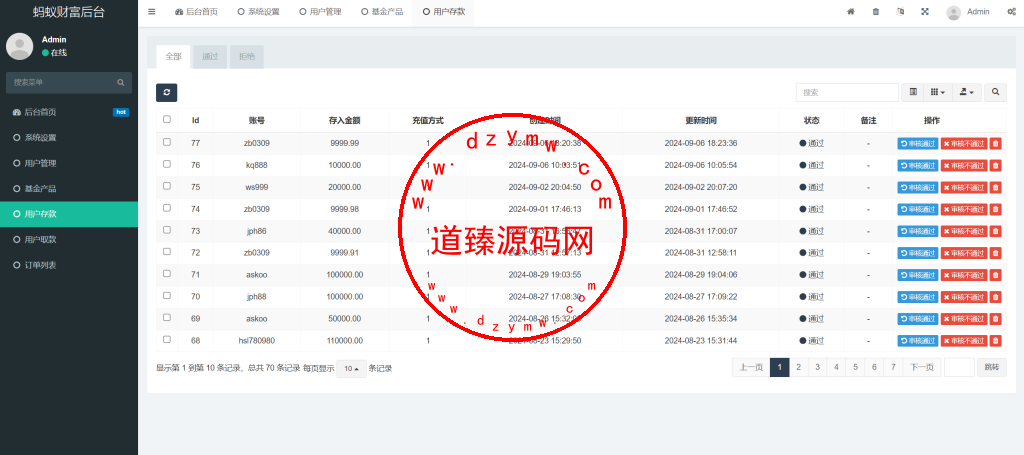Viewport: 1024px width, 455px height.
Task: Click the trash icon in top bar
Action: pos(876,12)
